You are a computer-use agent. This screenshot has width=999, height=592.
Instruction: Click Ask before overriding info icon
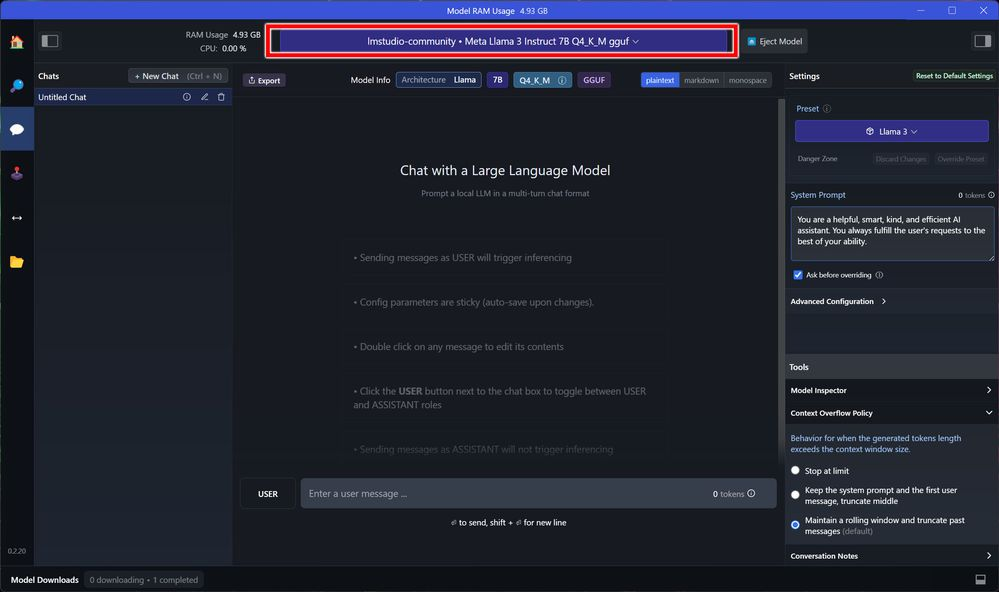pyautogui.click(x=879, y=275)
